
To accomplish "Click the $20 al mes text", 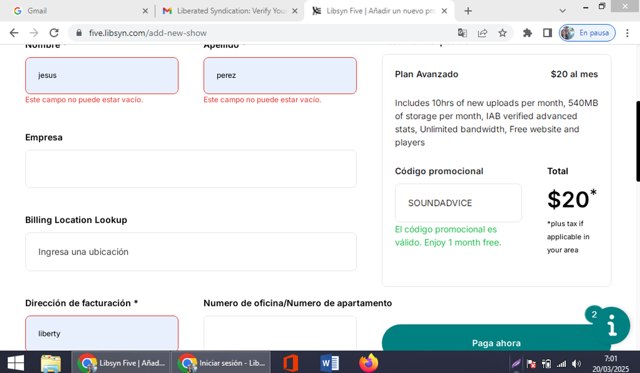I will (574, 74).
